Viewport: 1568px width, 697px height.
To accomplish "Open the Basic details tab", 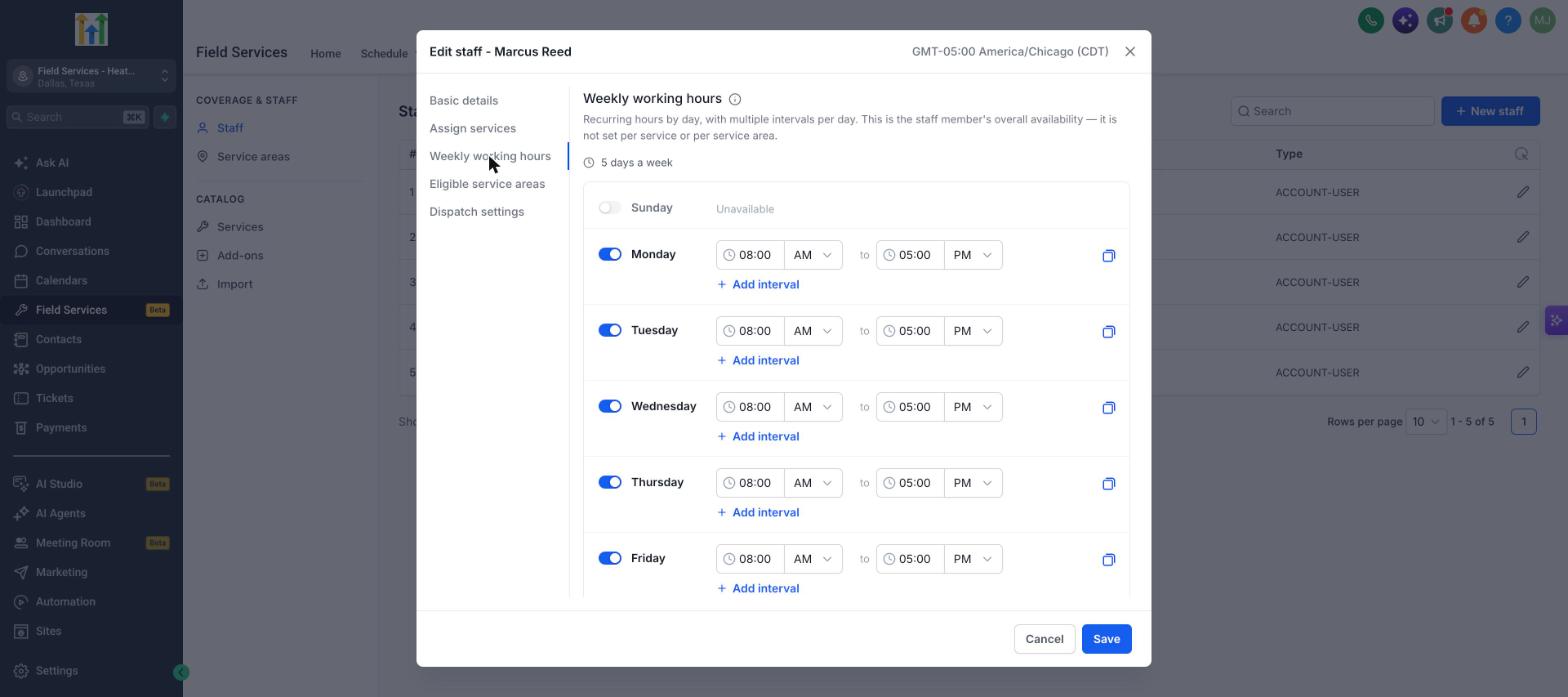I will tap(464, 101).
